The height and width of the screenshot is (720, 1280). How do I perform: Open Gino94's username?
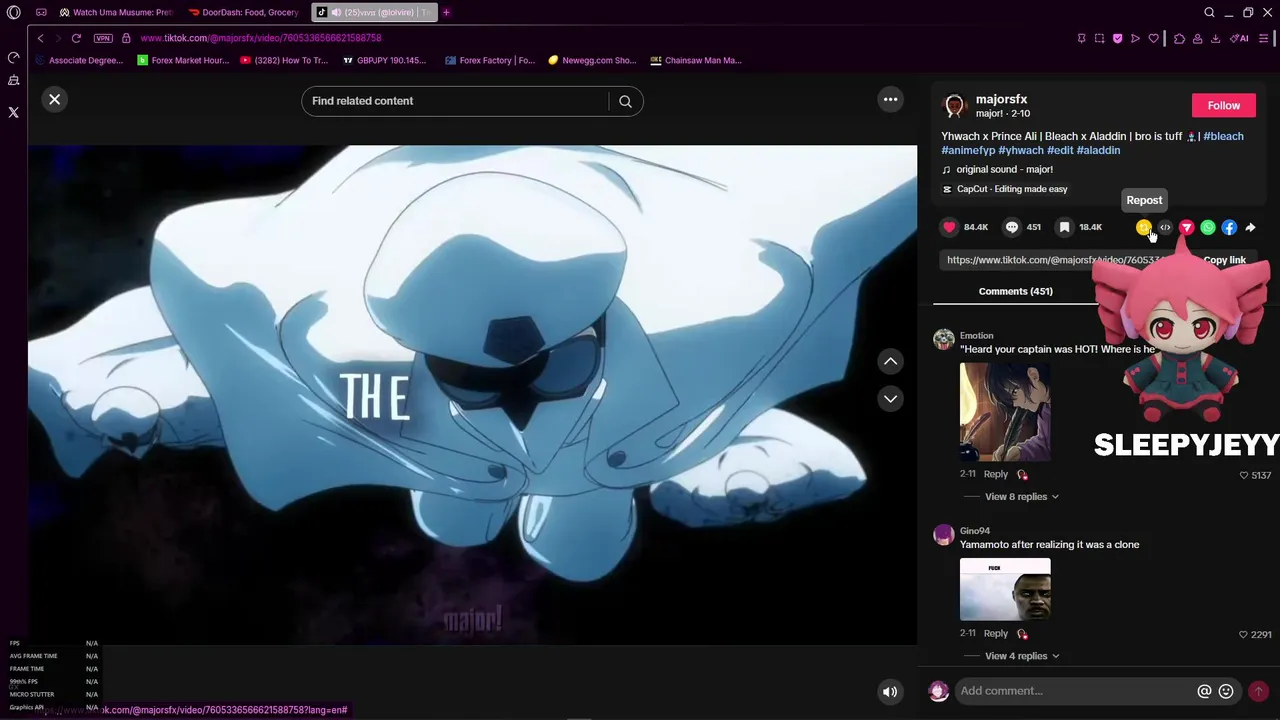pyautogui.click(x=975, y=531)
